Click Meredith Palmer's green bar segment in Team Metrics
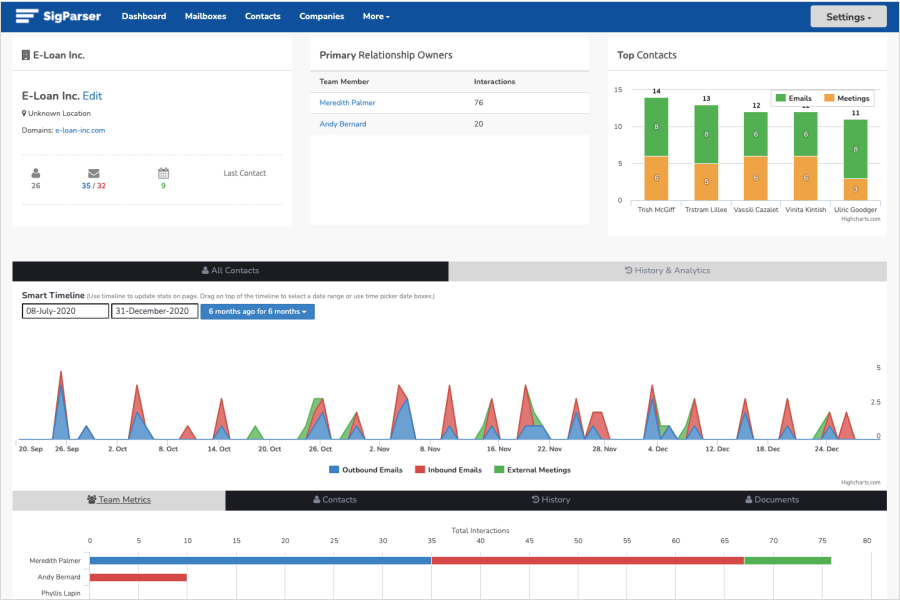 click(x=788, y=560)
